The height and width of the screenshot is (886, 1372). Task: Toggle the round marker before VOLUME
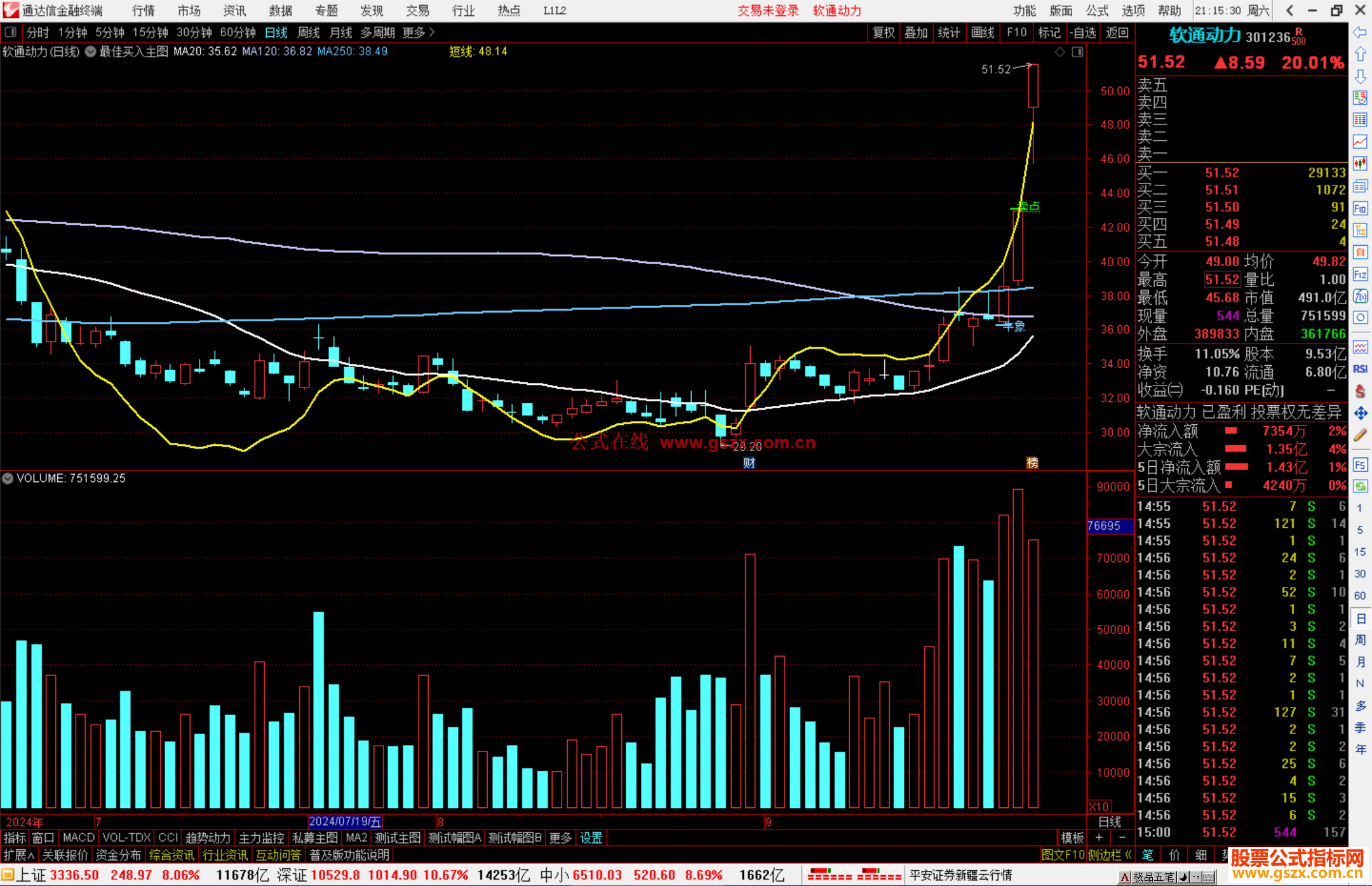tap(8, 478)
